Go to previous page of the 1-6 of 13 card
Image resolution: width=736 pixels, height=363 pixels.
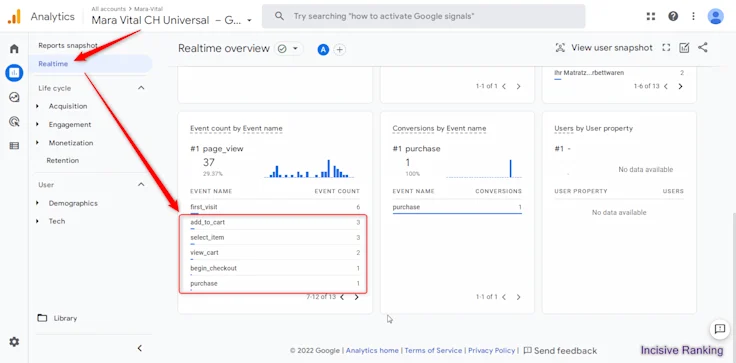click(x=666, y=86)
